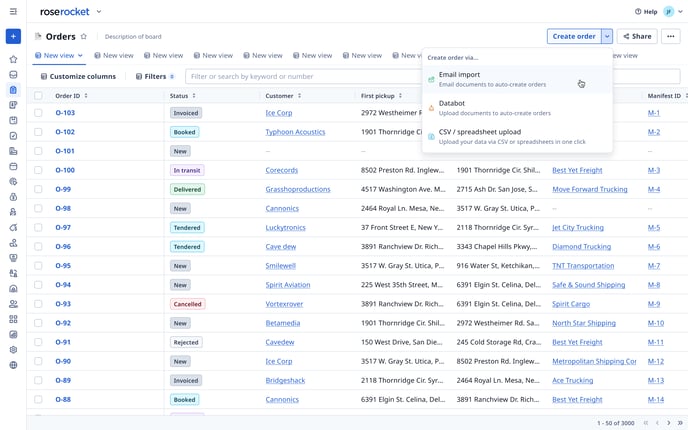Open the settings gear icon in the sidebar

[13, 350]
